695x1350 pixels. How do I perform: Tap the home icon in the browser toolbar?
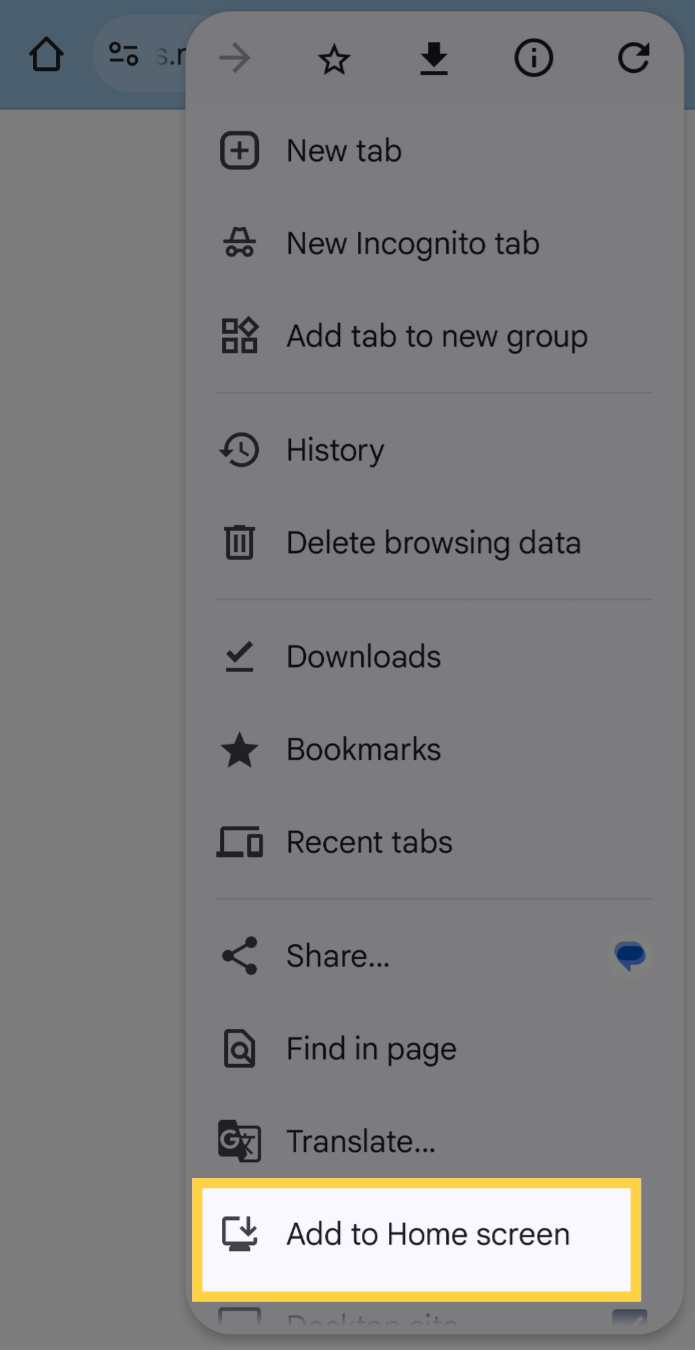click(x=46, y=55)
